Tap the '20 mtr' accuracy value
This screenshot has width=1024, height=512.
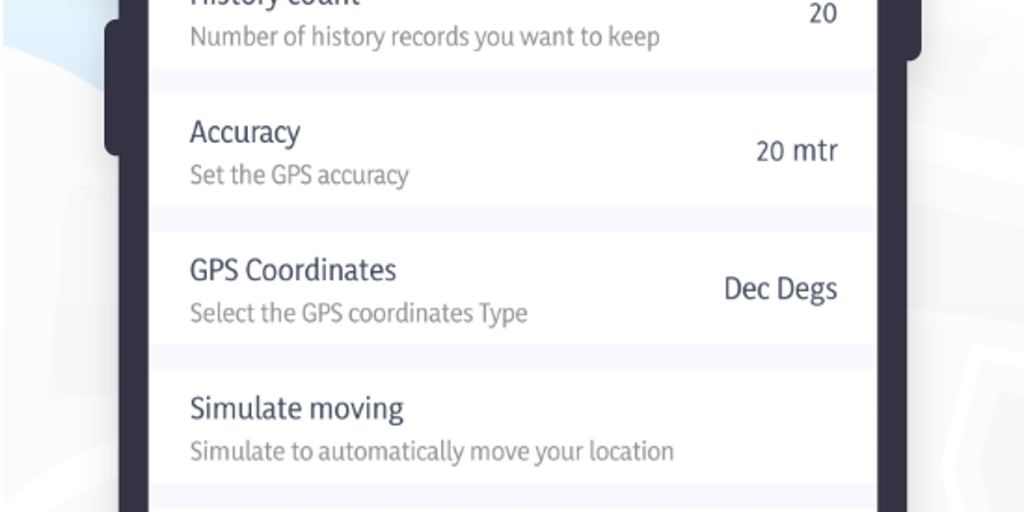point(796,151)
